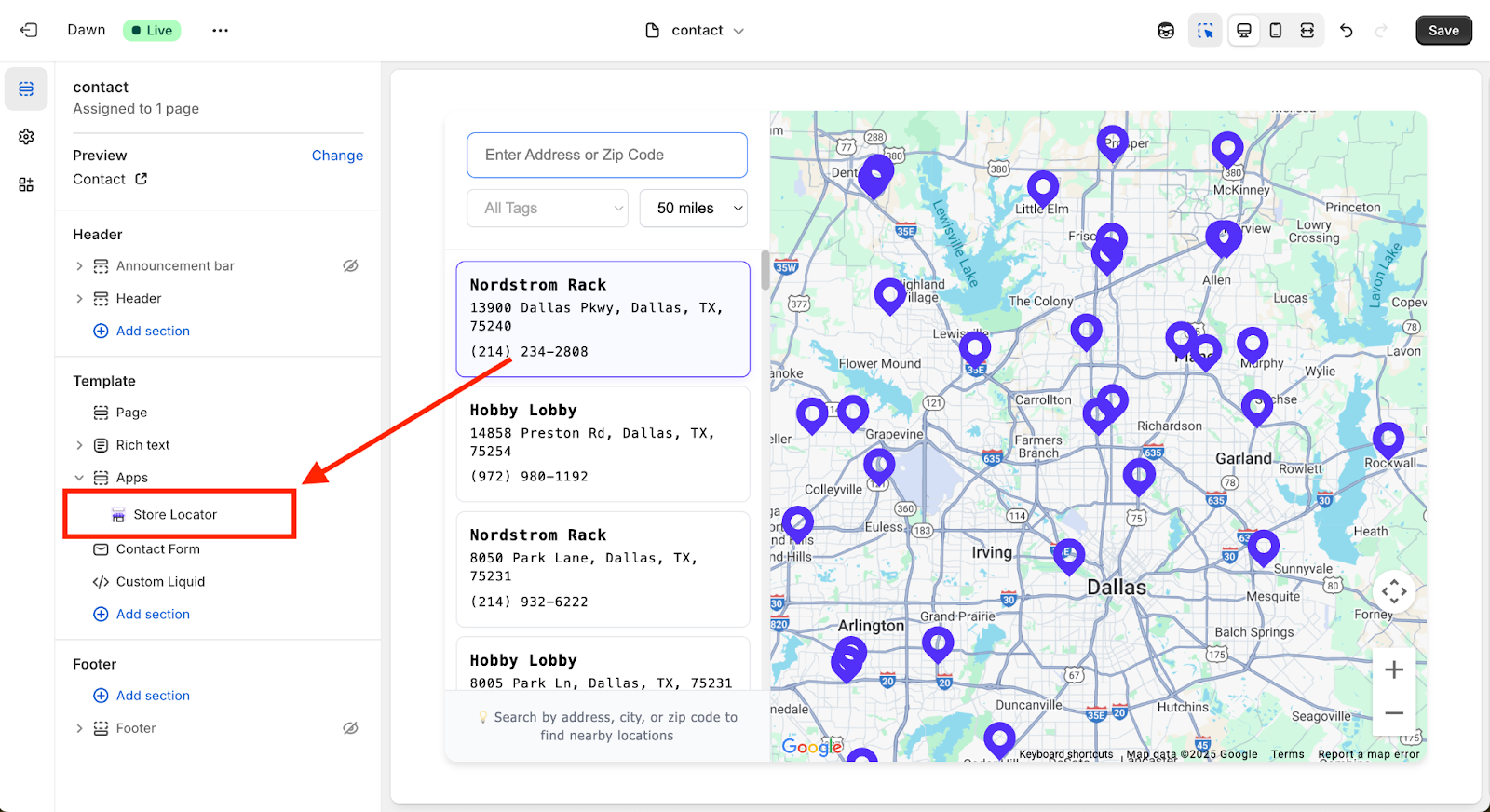Click Report a map error link
Screen dimensions: 1490x812
point(1368,754)
